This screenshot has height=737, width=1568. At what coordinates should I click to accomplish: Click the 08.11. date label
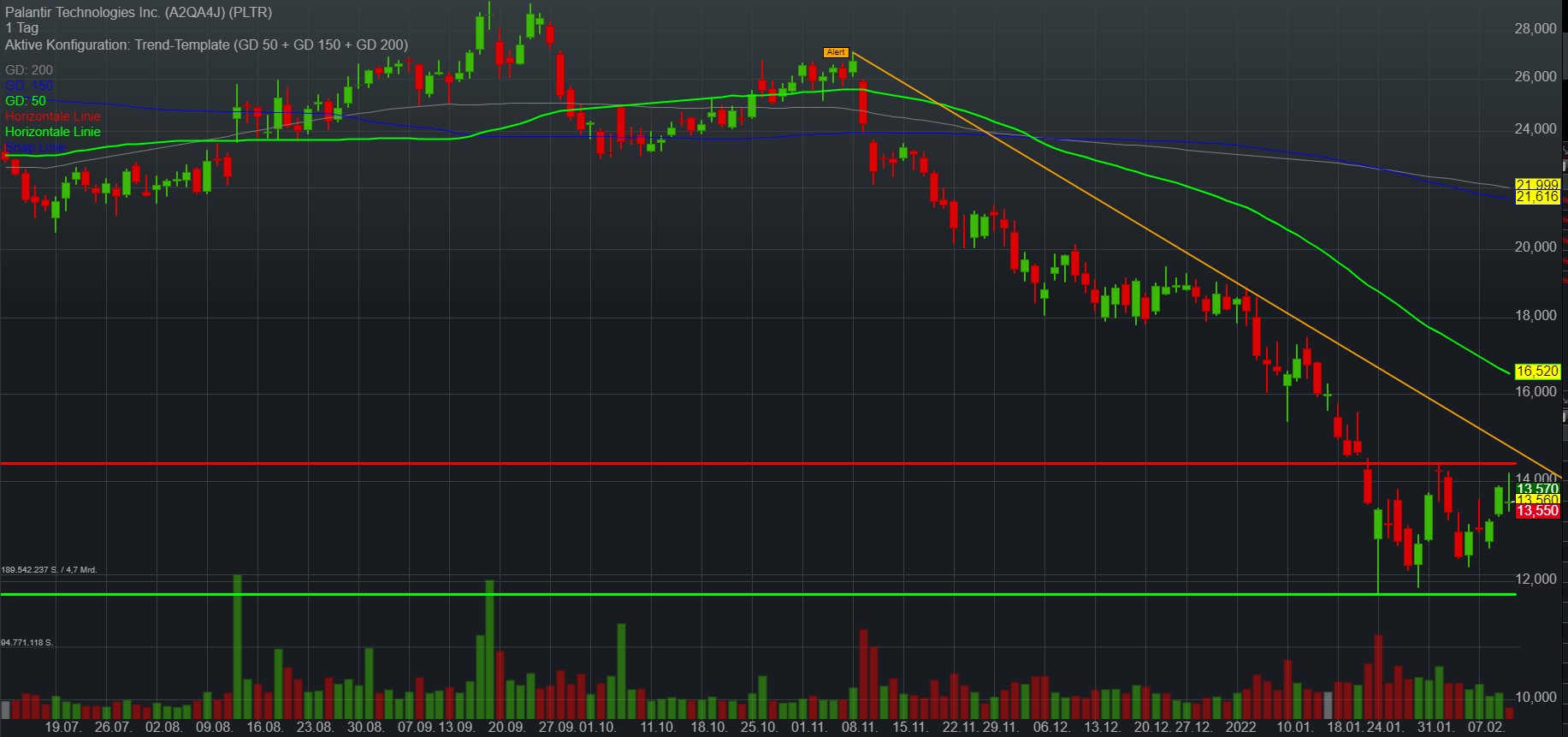point(860,728)
